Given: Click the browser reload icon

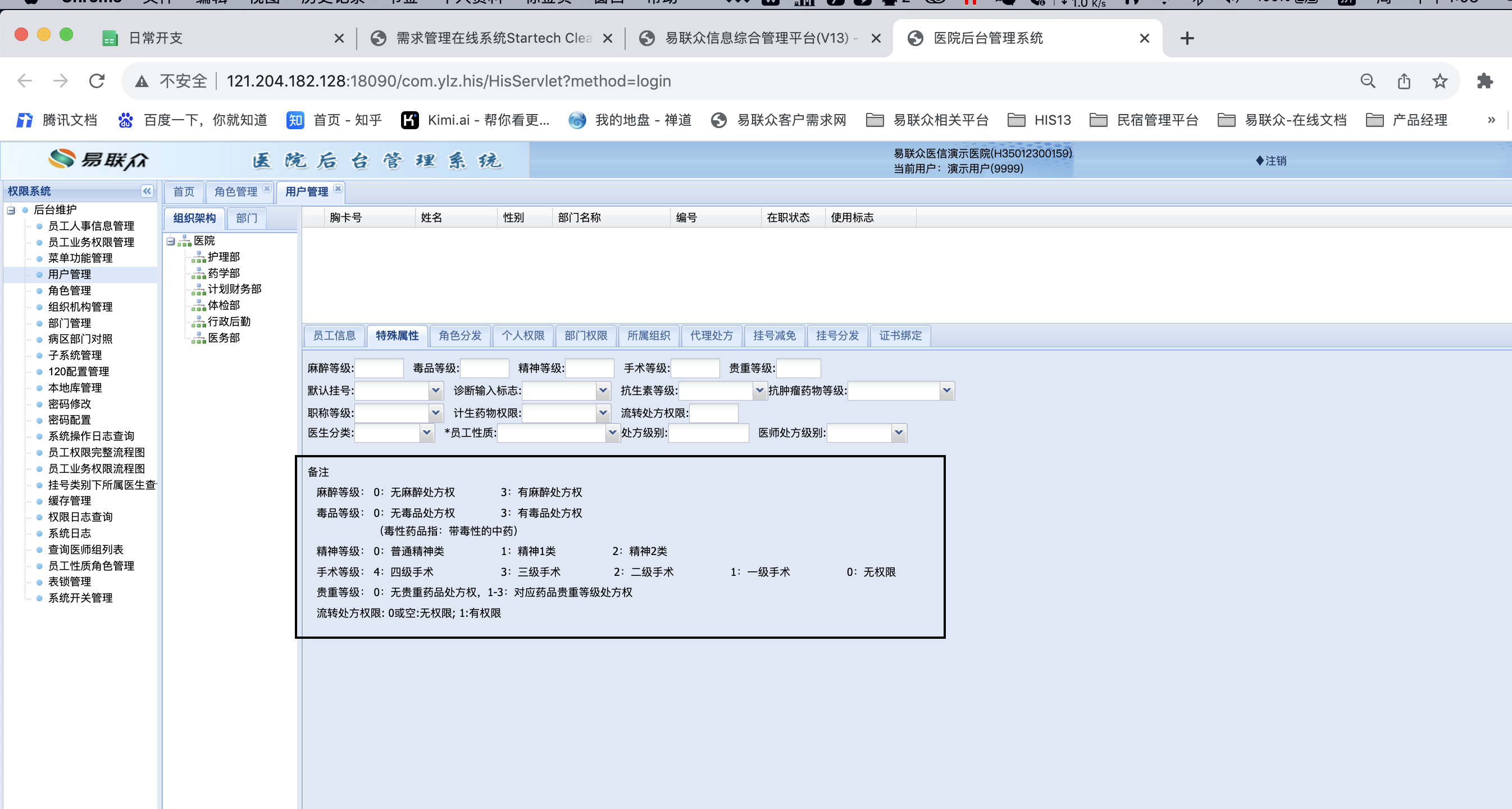Looking at the screenshot, I should (x=97, y=81).
